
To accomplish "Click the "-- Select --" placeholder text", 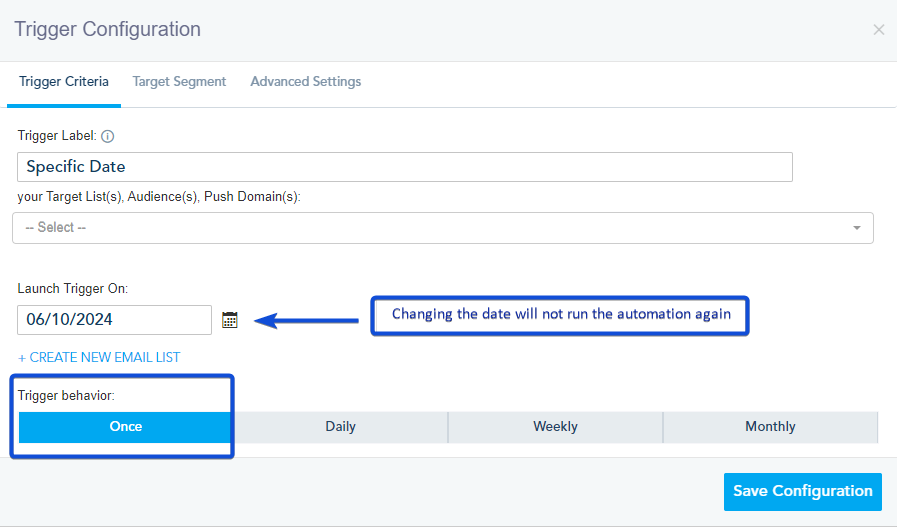I will coord(56,228).
